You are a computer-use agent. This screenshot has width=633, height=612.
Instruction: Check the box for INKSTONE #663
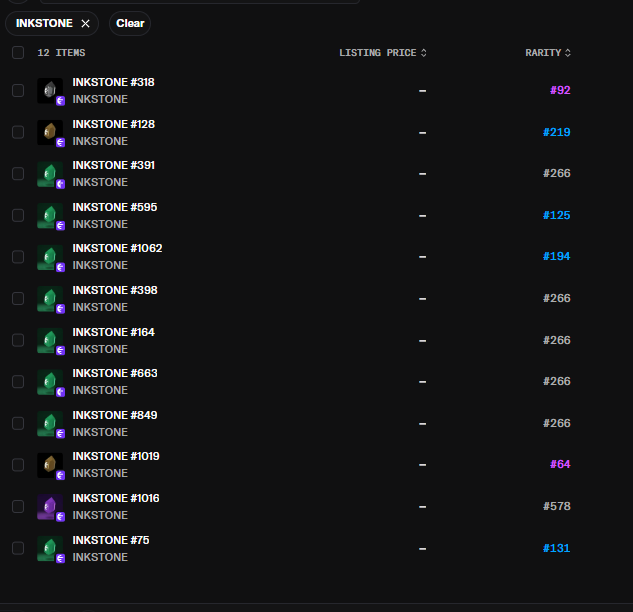(x=18, y=382)
